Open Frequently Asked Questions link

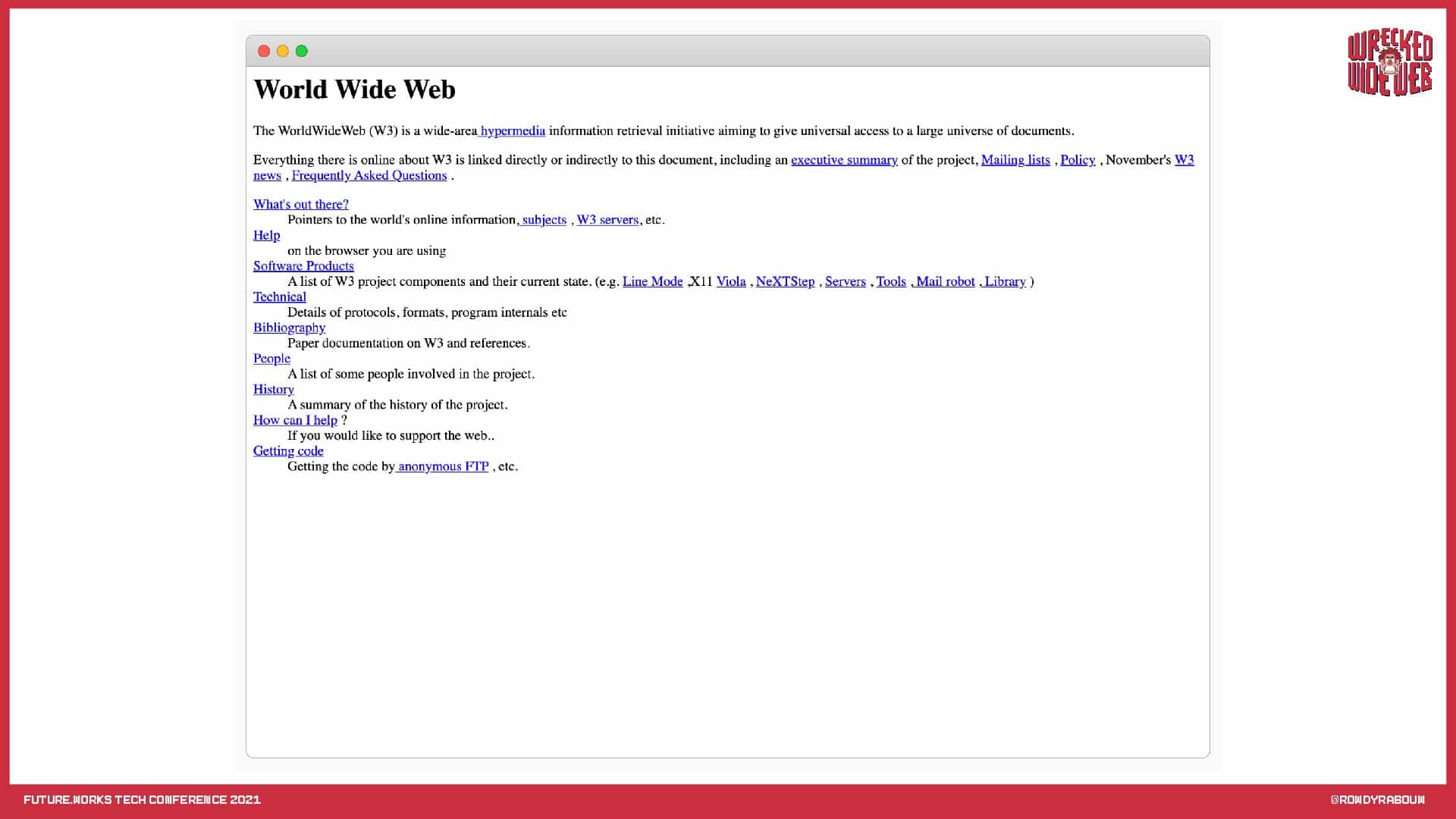[369, 175]
